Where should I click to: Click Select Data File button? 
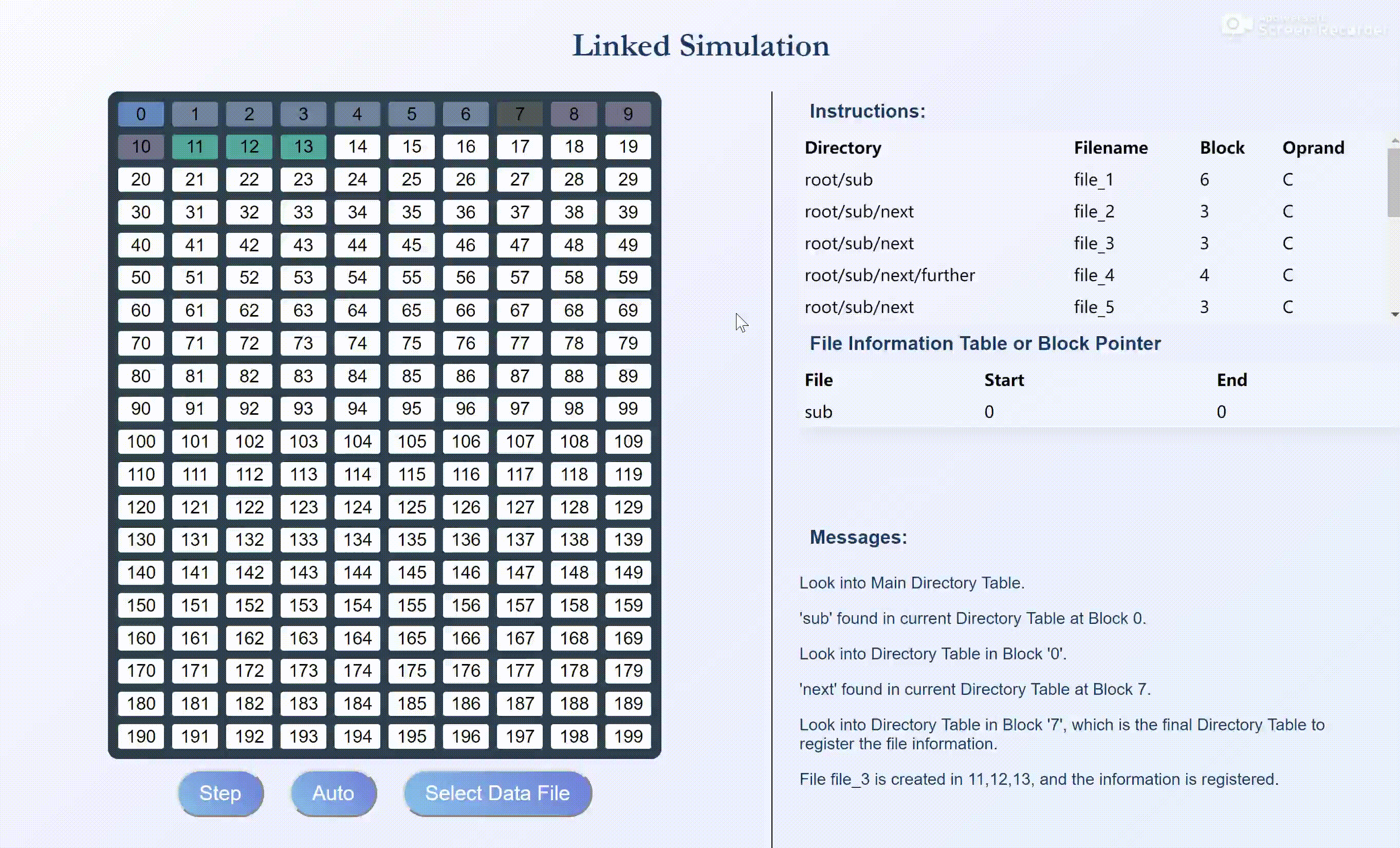coord(497,793)
